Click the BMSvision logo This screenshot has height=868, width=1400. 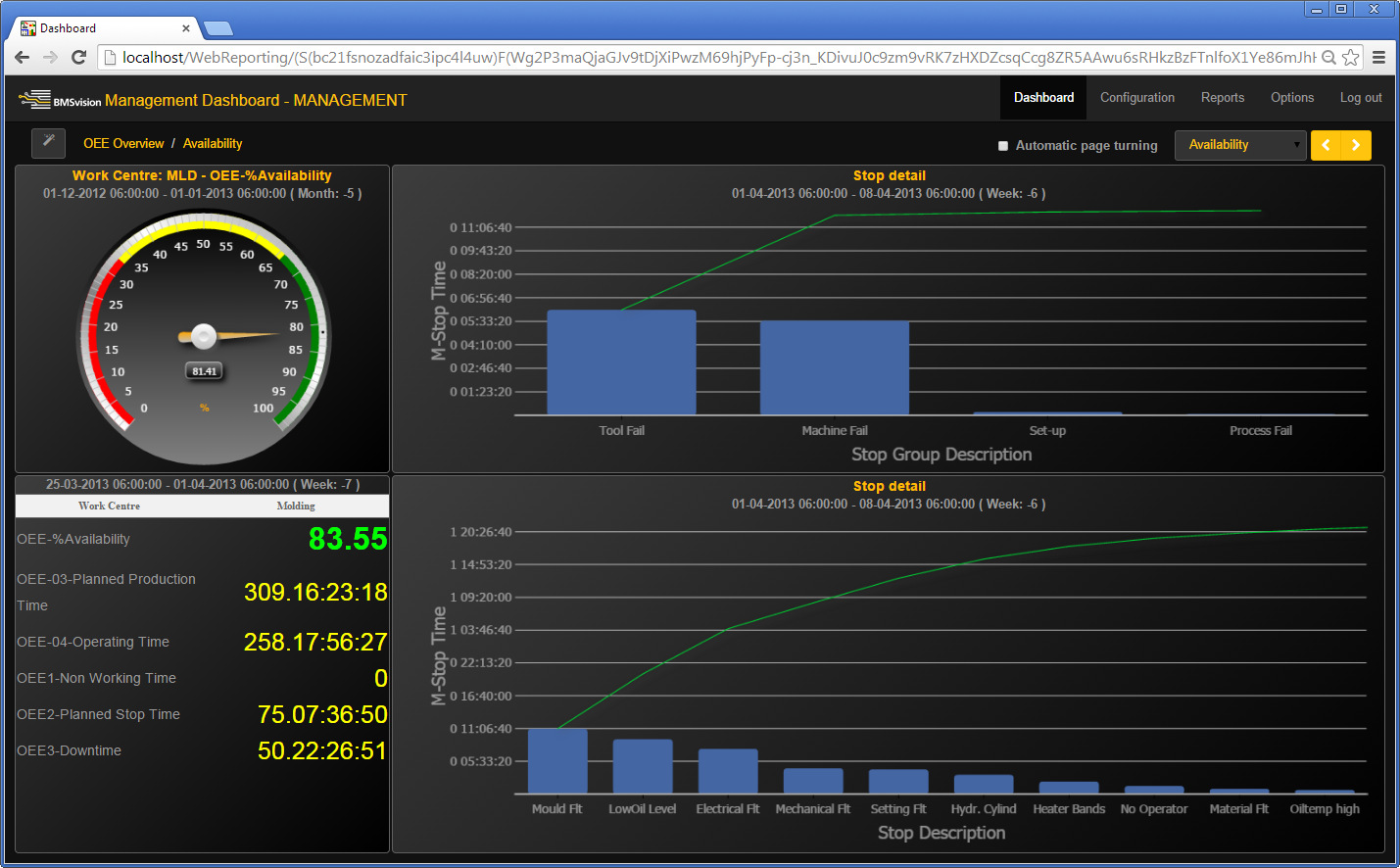click(x=60, y=100)
